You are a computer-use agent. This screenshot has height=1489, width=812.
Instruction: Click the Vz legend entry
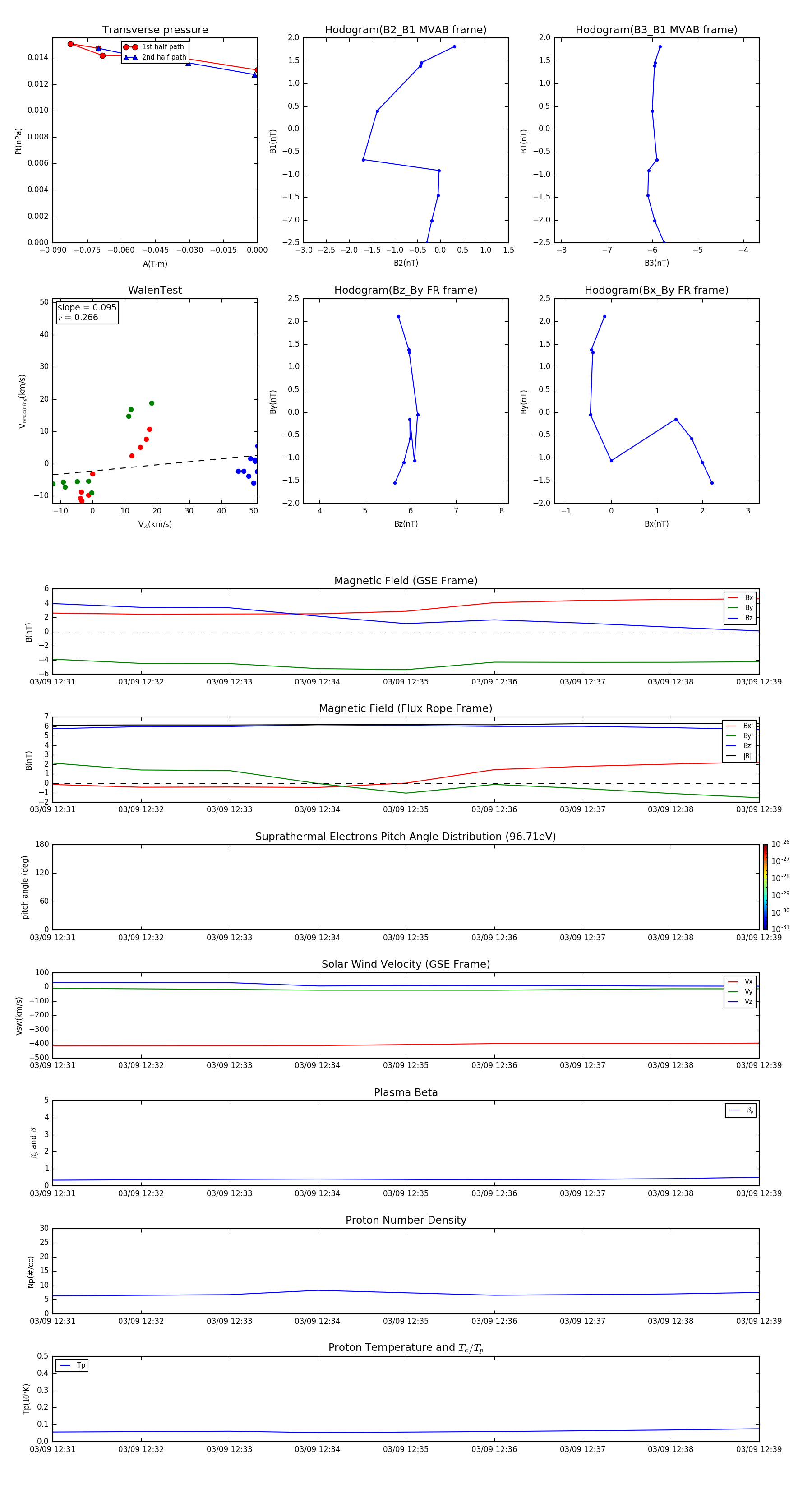point(740,1002)
